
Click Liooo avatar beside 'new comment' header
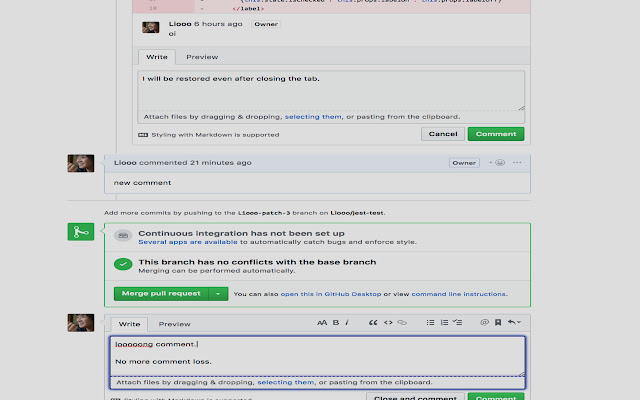(x=81, y=163)
